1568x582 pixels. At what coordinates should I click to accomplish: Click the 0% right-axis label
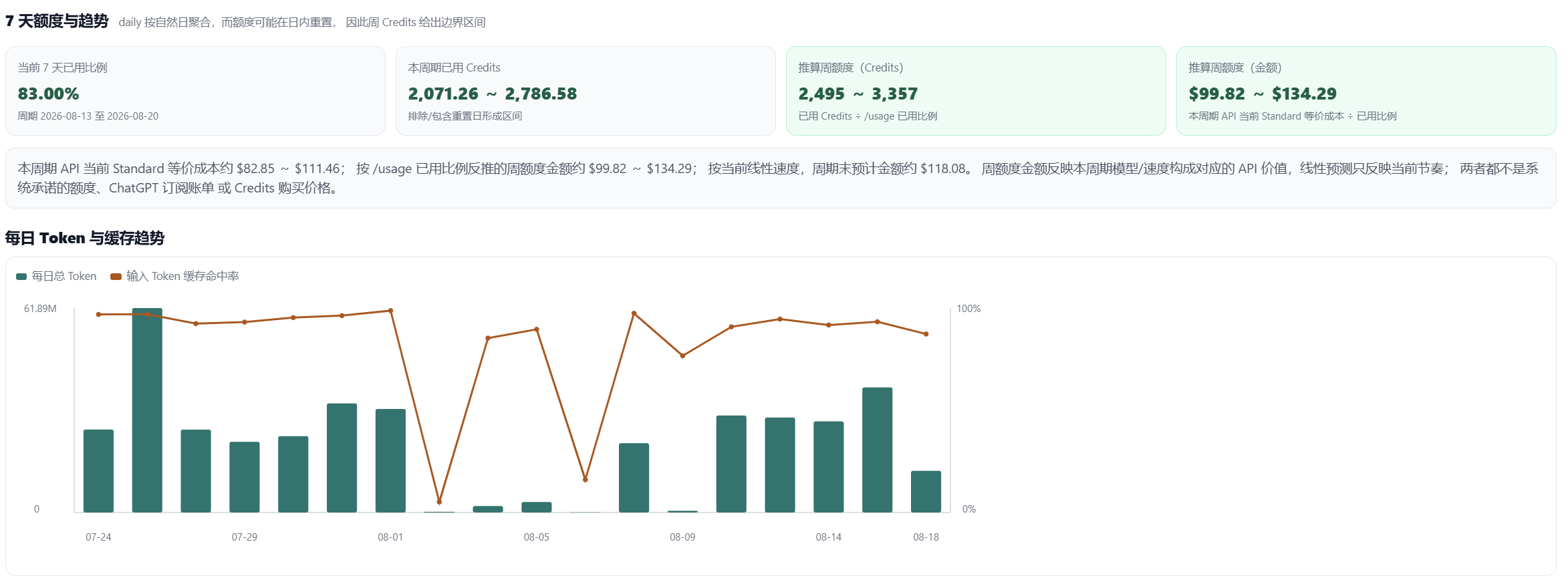point(969,509)
